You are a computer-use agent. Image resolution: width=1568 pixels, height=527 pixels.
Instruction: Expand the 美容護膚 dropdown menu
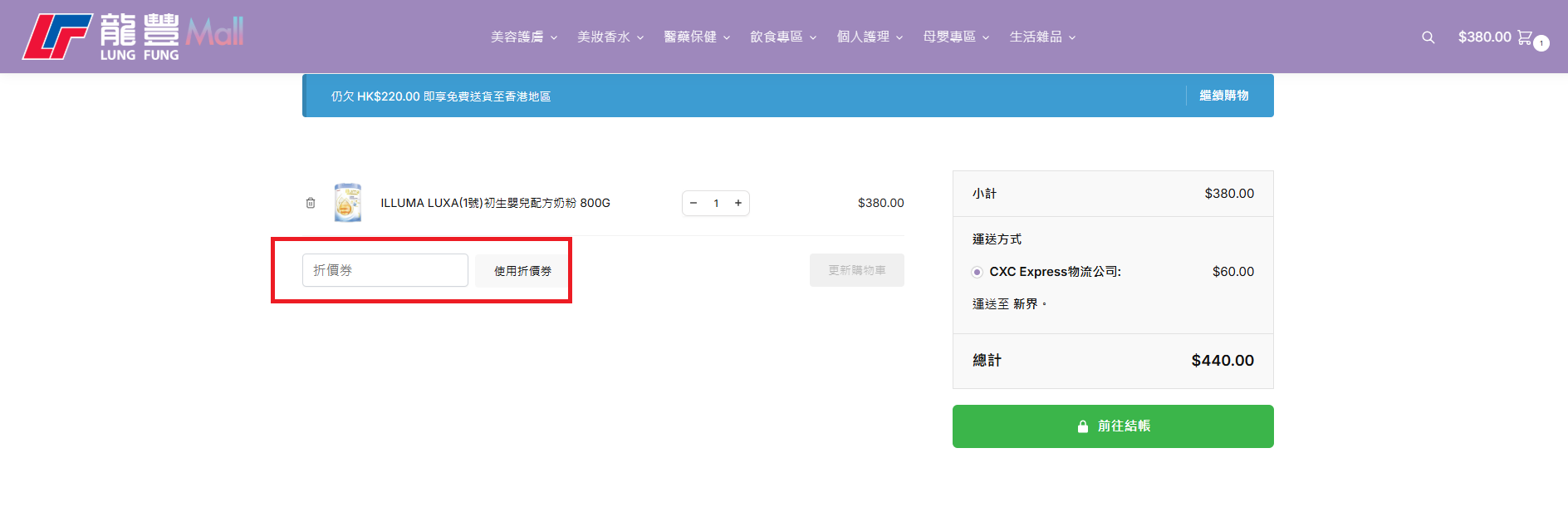(x=523, y=37)
